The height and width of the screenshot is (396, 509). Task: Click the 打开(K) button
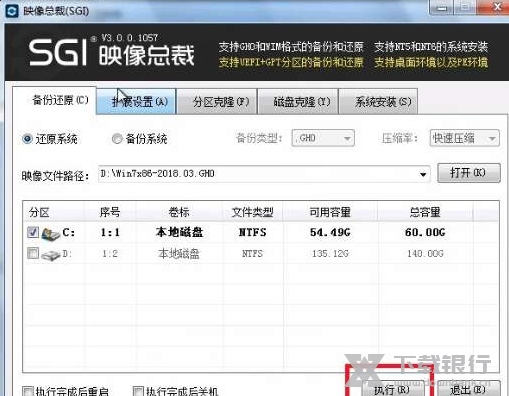[x=469, y=173]
